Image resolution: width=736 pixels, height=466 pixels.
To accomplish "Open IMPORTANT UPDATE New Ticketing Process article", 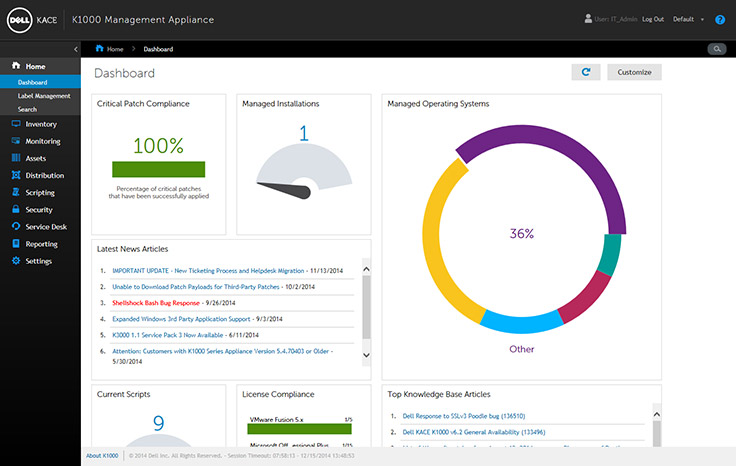I will tap(208, 271).
